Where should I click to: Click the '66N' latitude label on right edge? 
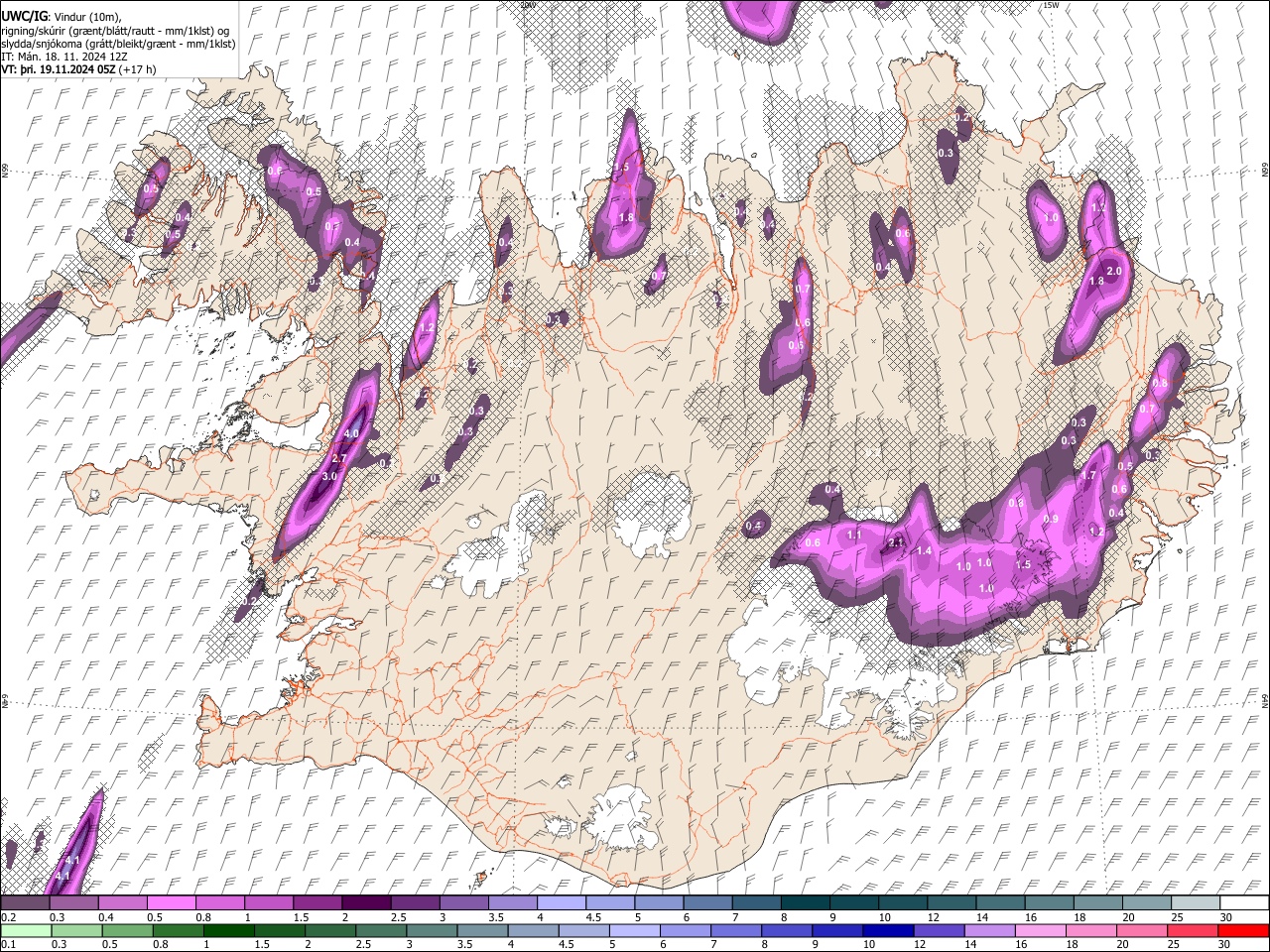point(1265,171)
